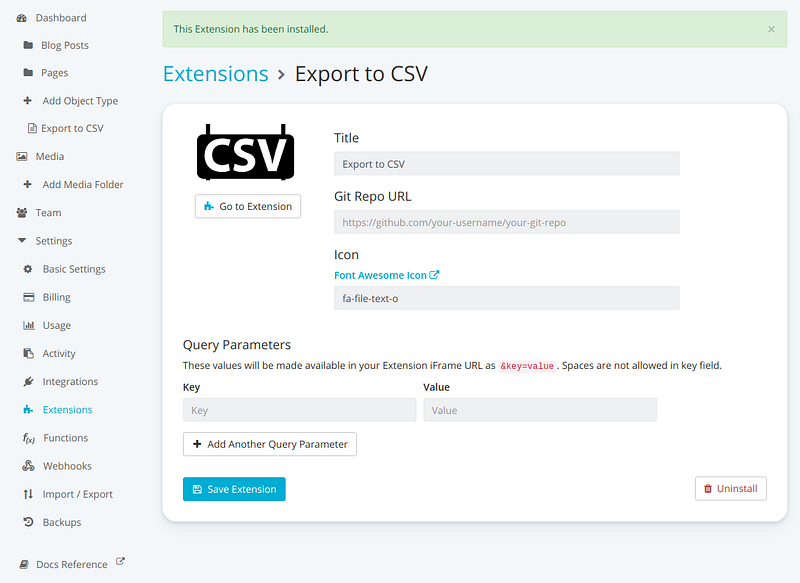Image resolution: width=800 pixels, height=583 pixels.
Task: Click the Go to Extension button
Action: point(248,206)
